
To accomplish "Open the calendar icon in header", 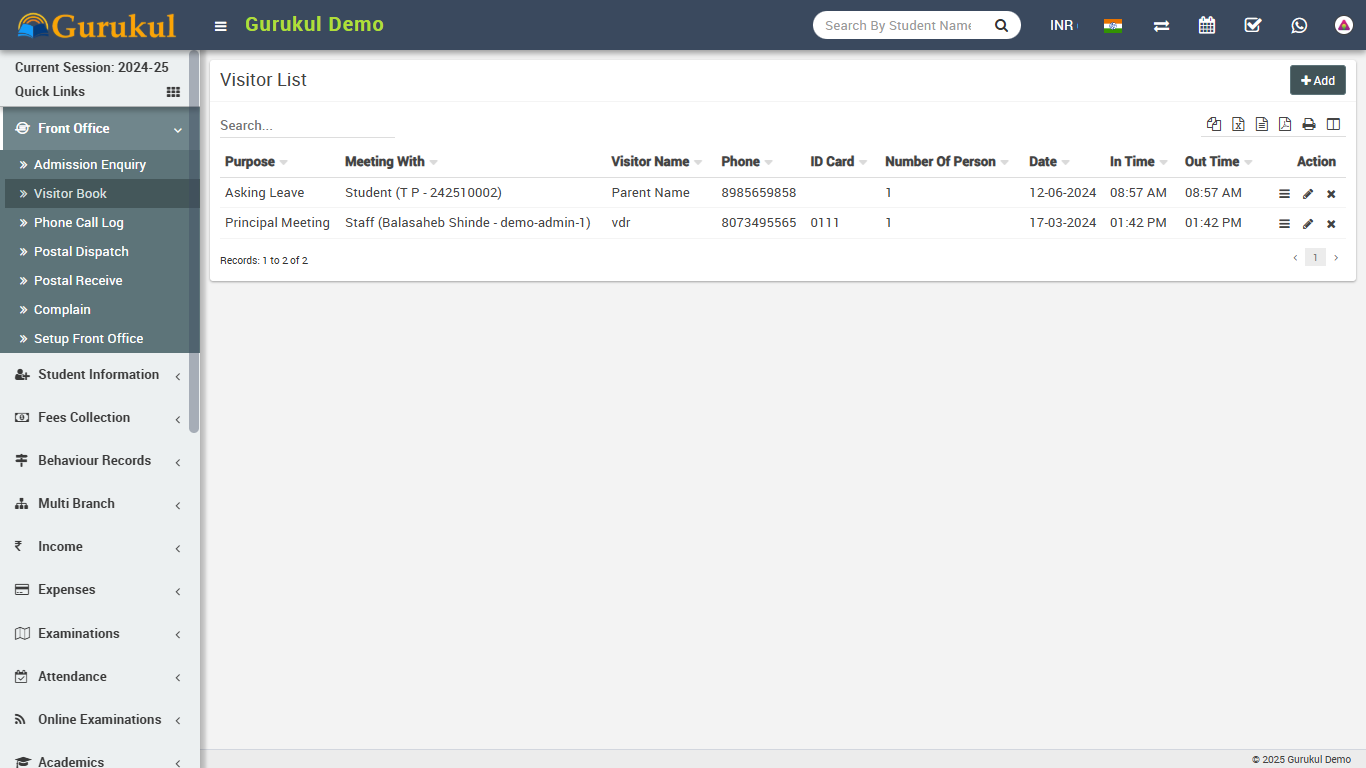I will click(1207, 25).
